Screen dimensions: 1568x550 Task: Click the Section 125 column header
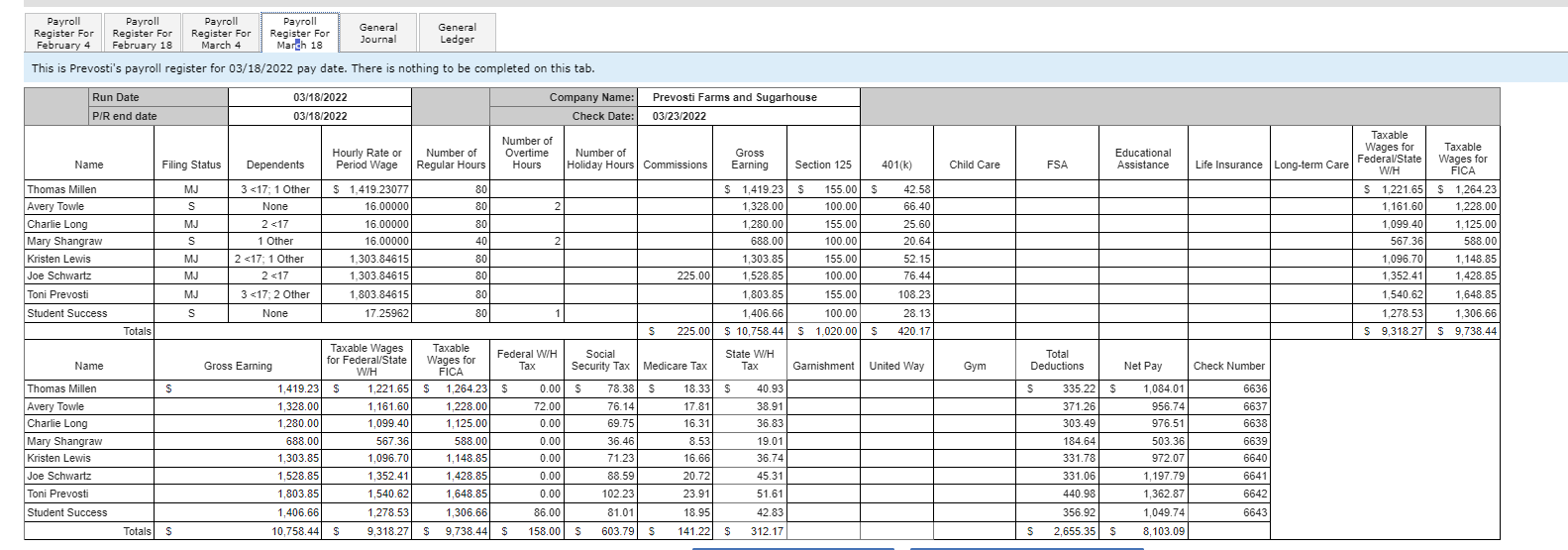tap(823, 165)
